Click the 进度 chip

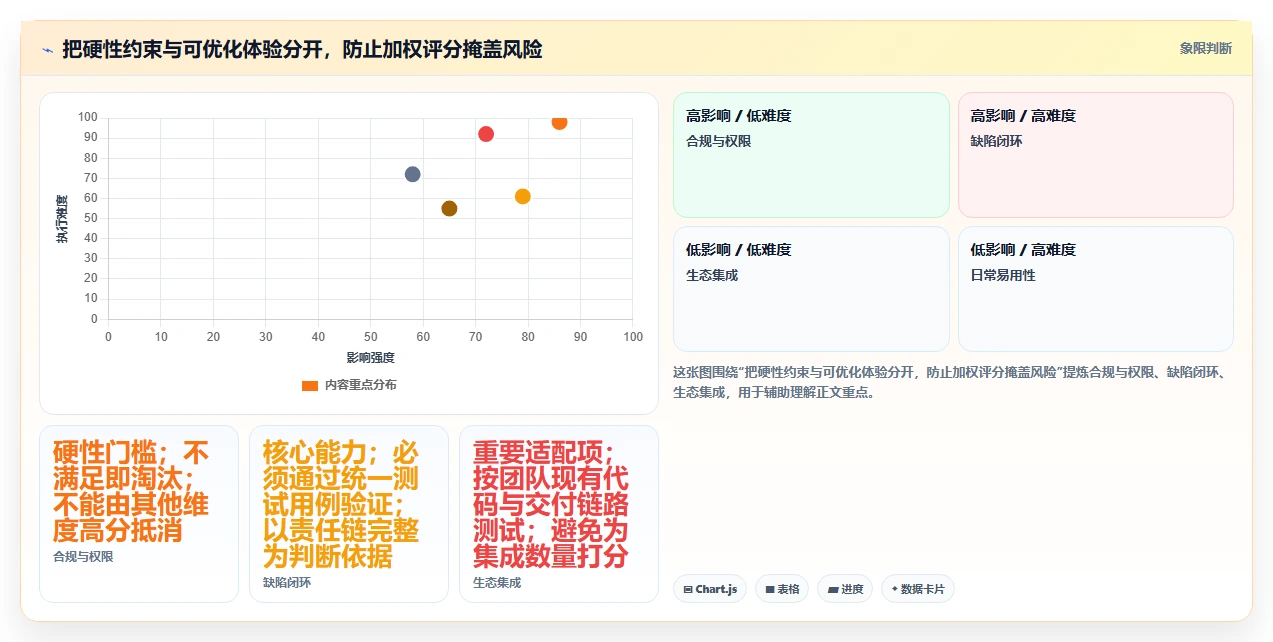tap(844, 589)
